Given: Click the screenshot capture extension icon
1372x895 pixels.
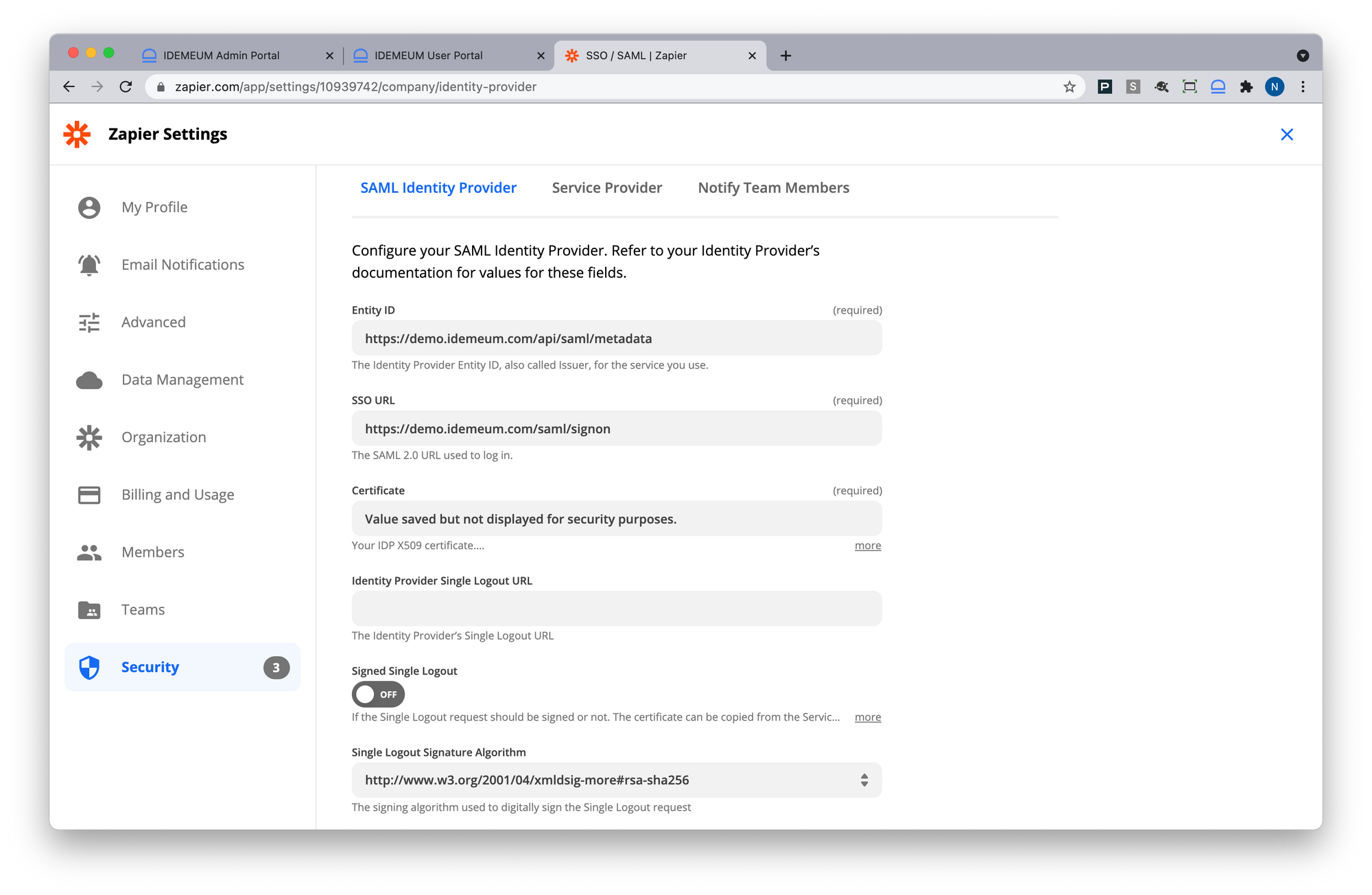Looking at the screenshot, I should [x=1190, y=86].
